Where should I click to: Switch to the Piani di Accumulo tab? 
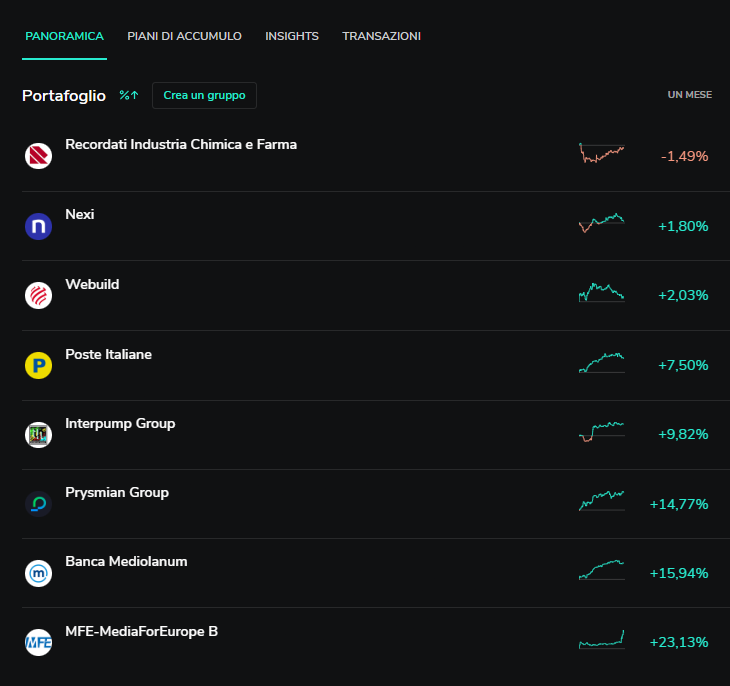(x=184, y=36)
